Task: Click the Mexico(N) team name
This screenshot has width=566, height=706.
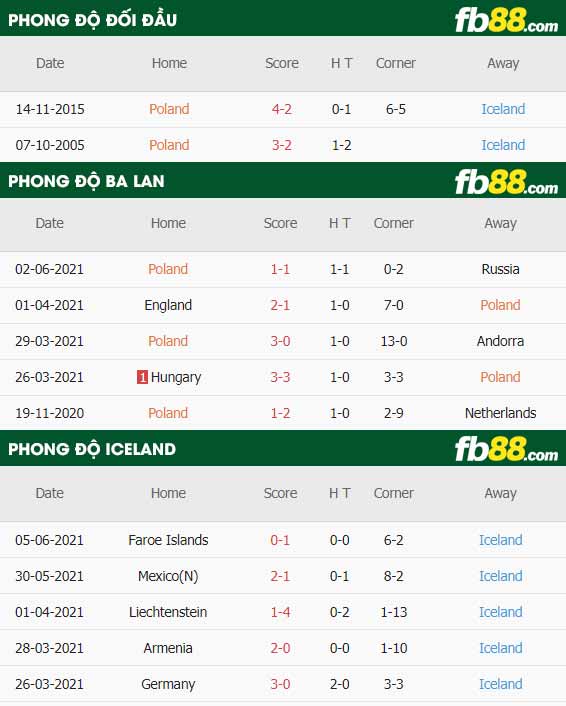Action: (168, 576)
